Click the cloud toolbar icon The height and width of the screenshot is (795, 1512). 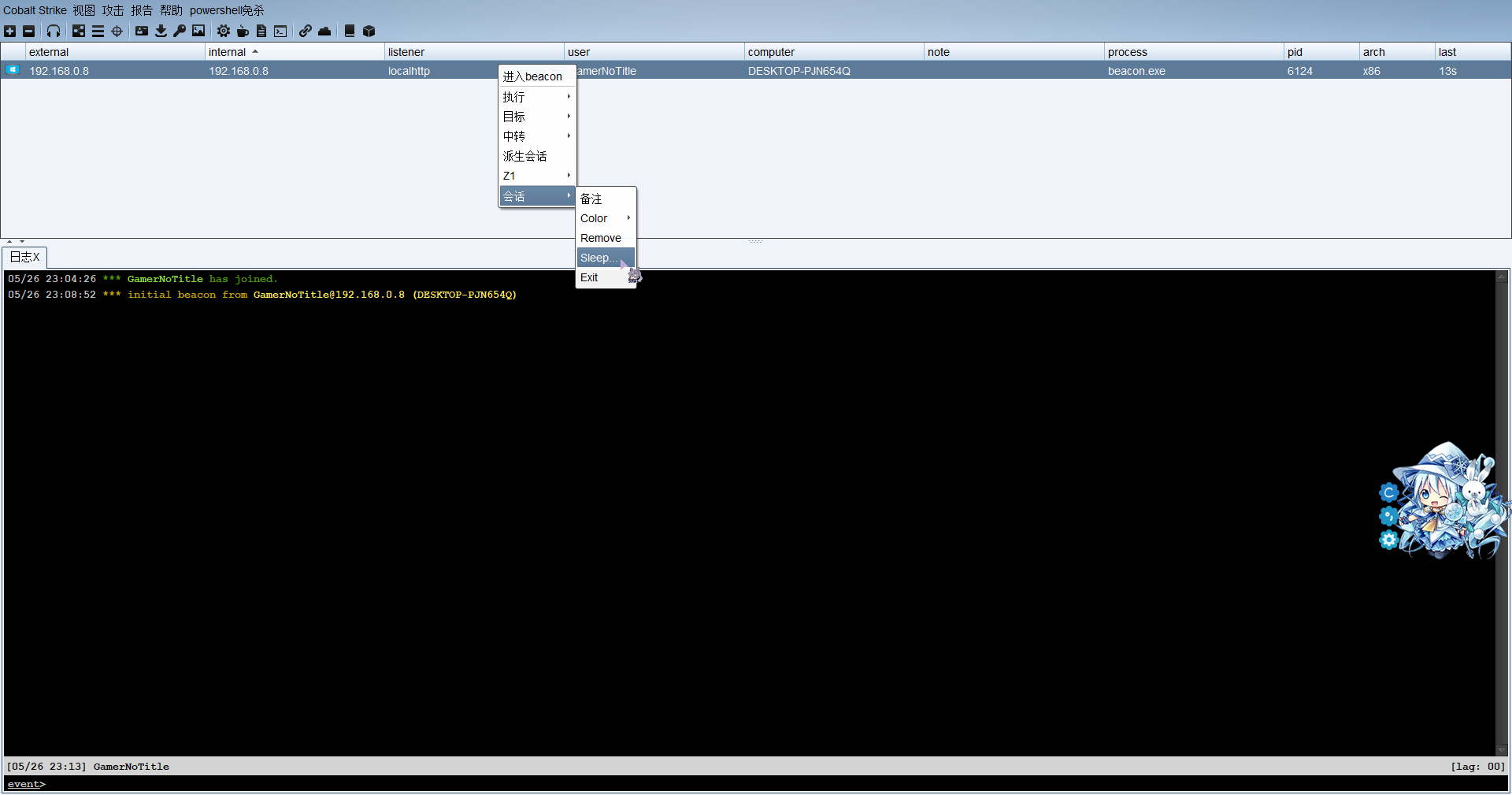[324, 32]
